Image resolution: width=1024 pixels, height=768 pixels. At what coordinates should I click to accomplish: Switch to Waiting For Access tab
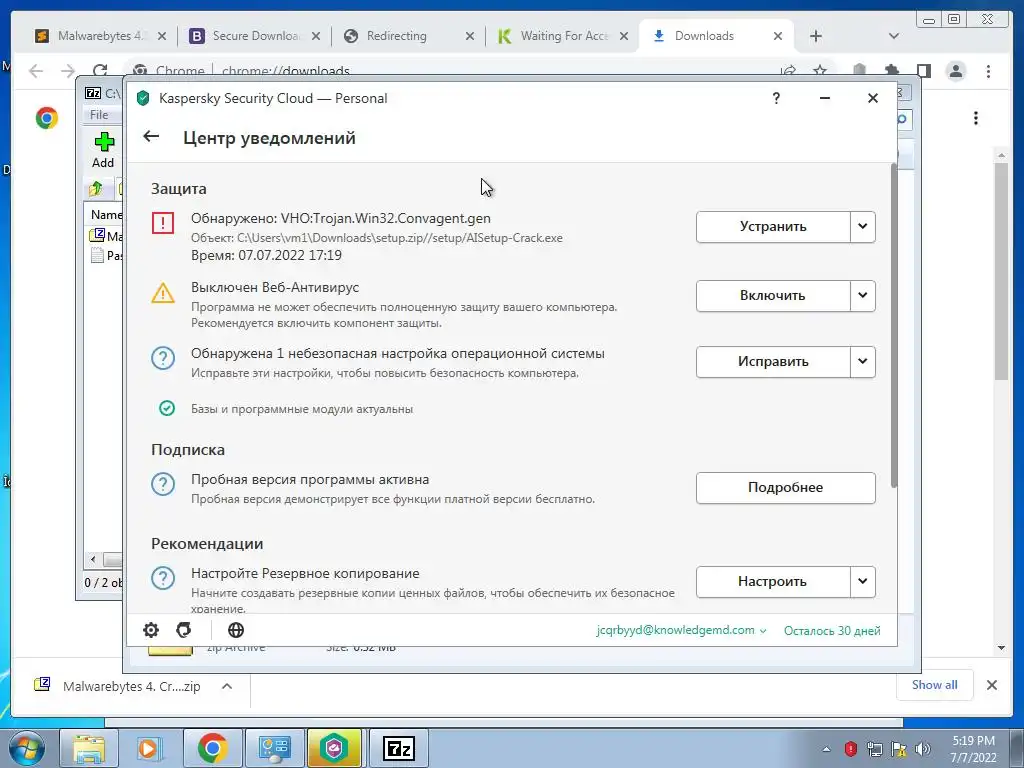564,36
